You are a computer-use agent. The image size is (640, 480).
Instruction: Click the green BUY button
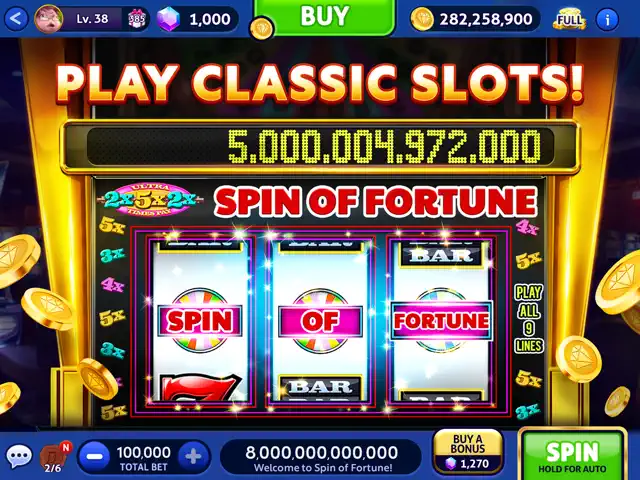[324, 17]
